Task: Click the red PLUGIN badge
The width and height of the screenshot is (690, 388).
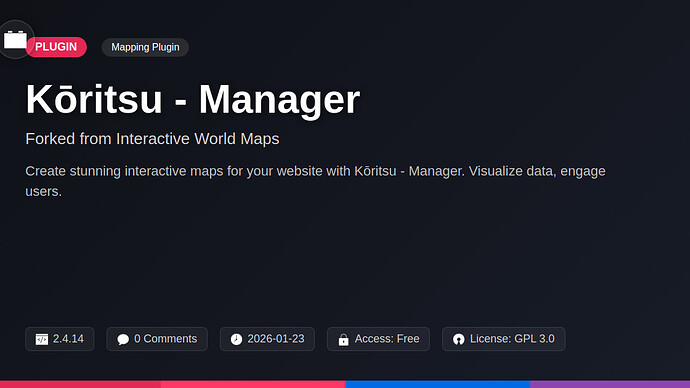Action: tap(56, 47)
